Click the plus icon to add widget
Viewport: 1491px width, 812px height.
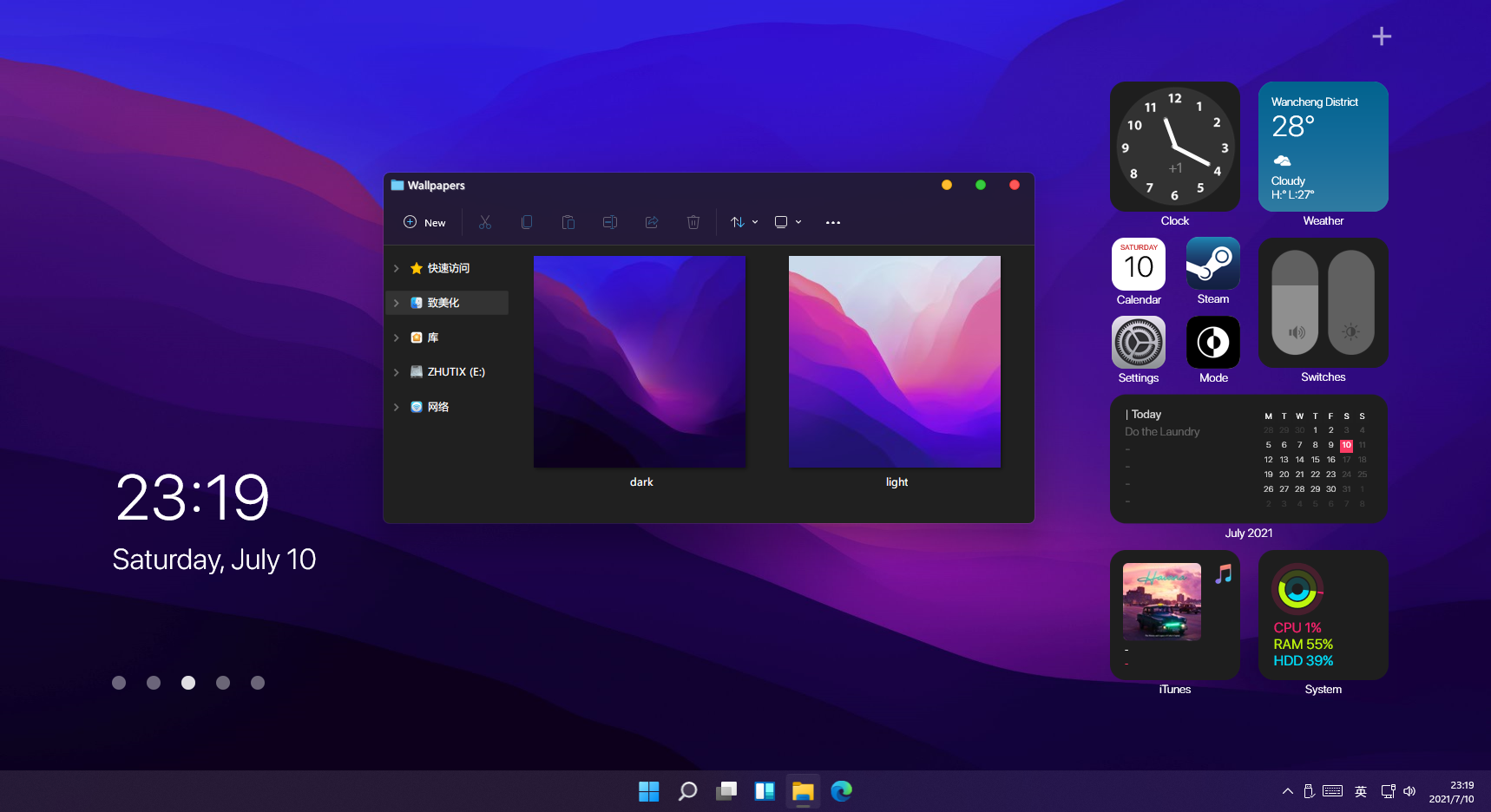coord(1382,36)
